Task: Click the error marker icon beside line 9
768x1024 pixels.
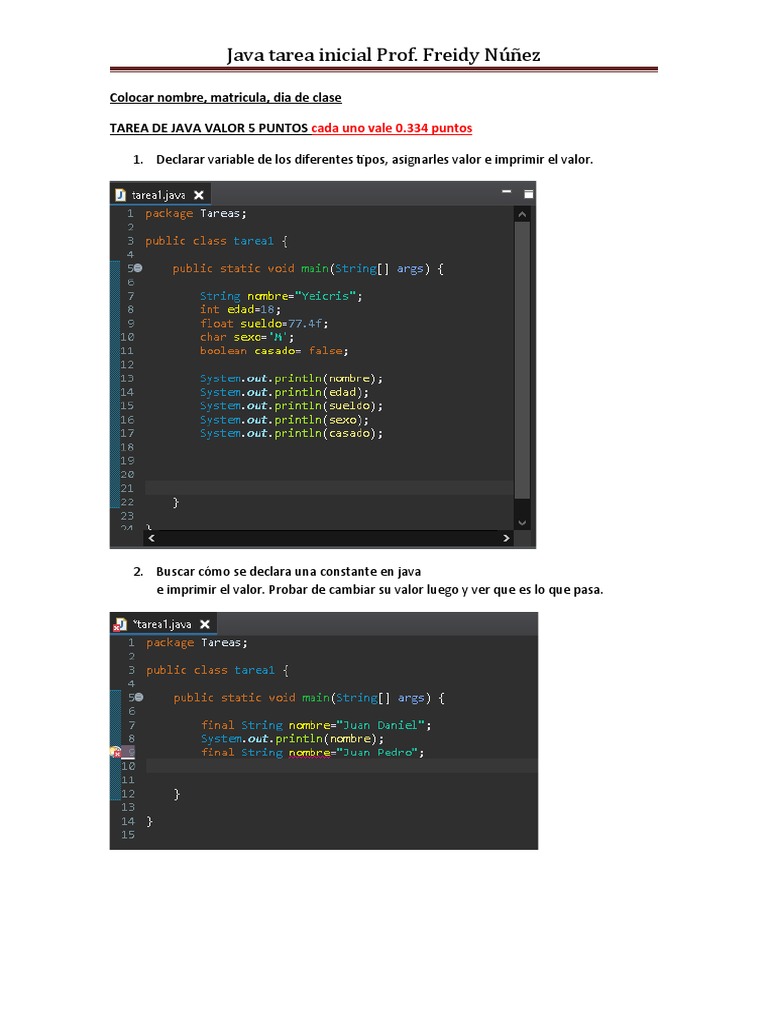Action: (x=116, y=752)
